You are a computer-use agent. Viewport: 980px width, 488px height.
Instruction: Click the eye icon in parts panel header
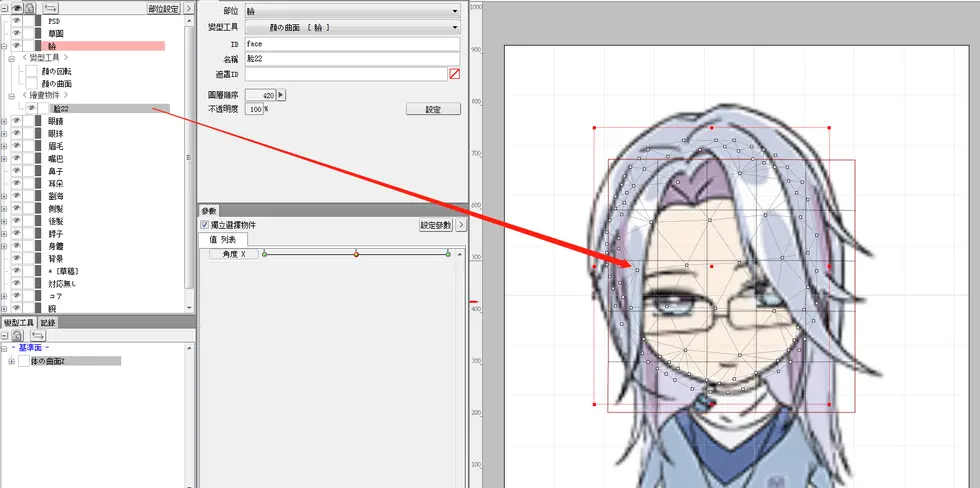(x=17, y=9)
